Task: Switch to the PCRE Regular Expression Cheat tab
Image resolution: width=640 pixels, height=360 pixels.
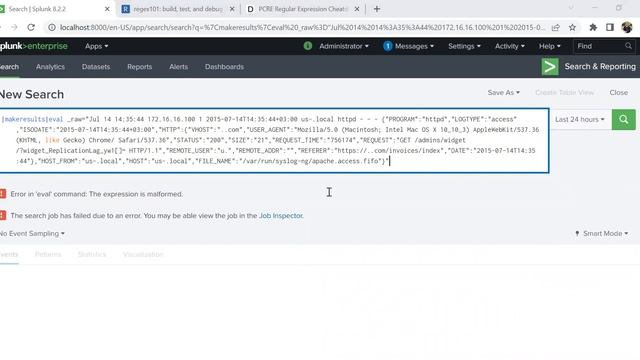Action: tap(302, 9)
